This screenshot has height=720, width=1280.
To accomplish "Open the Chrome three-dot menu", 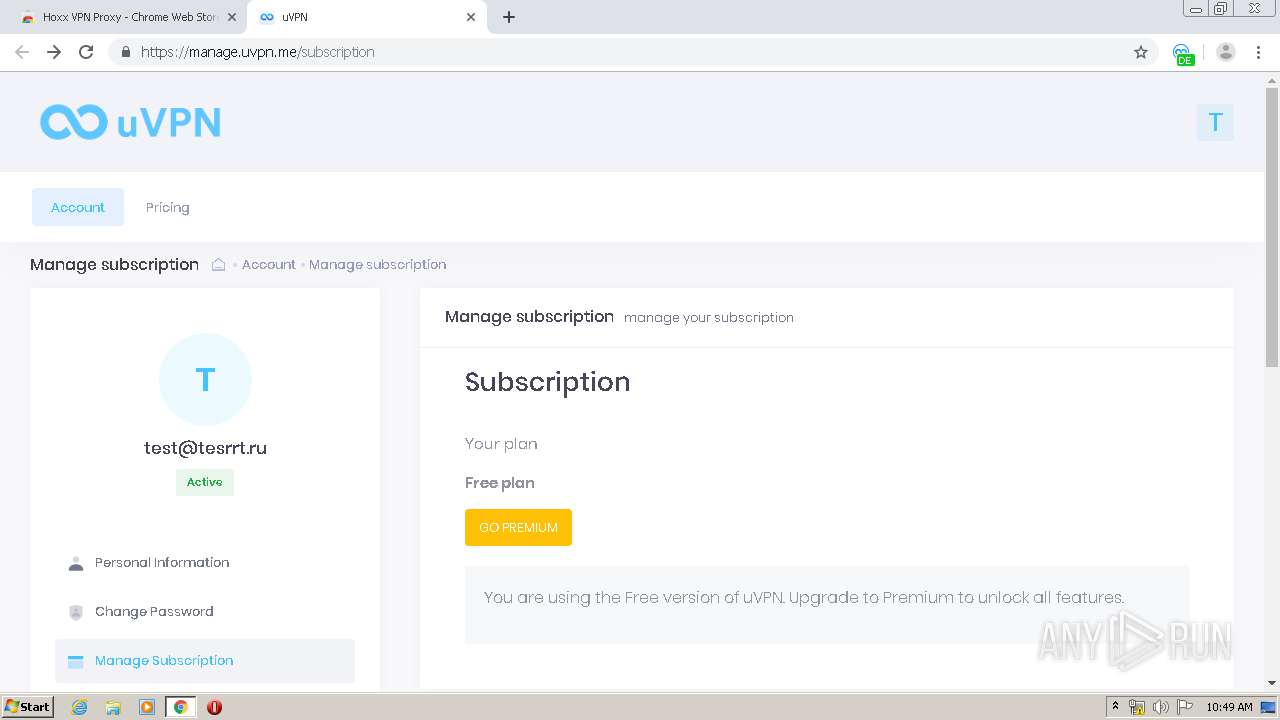I will coord(1258,52).
